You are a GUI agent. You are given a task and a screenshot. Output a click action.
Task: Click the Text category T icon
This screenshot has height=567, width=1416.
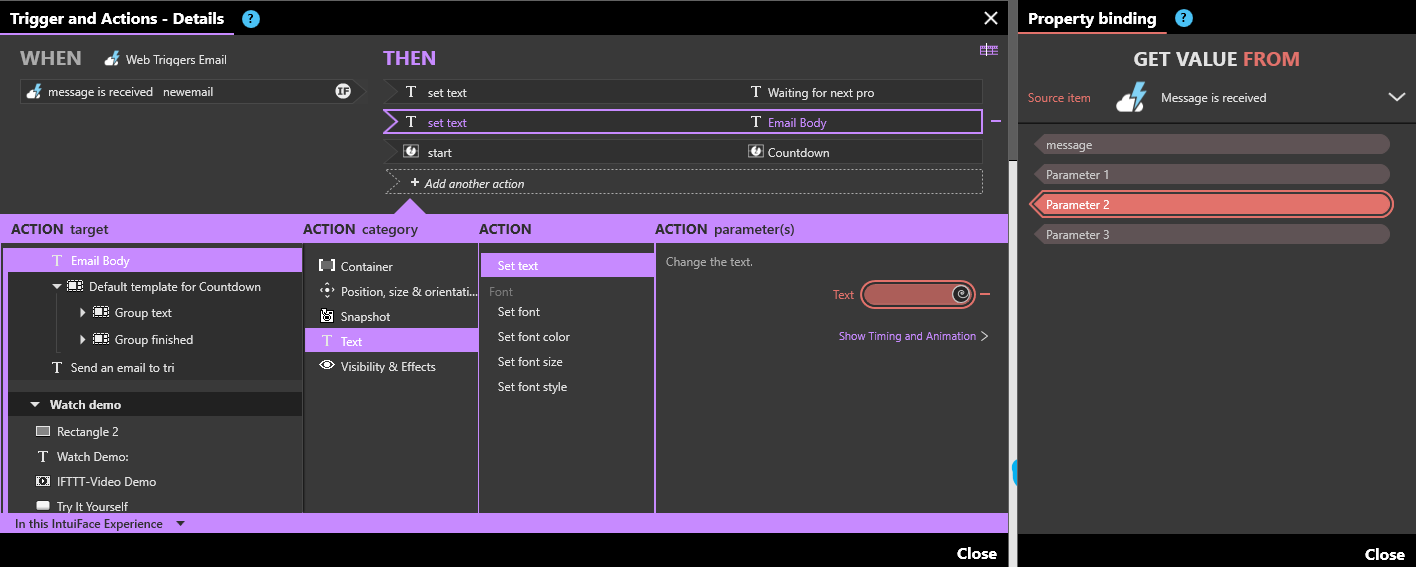pyautogui.click(x=326, y=341)
